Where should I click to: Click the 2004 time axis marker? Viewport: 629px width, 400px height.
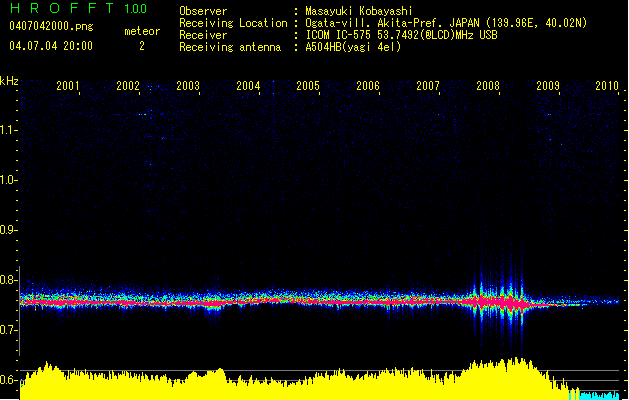(248, 85)
